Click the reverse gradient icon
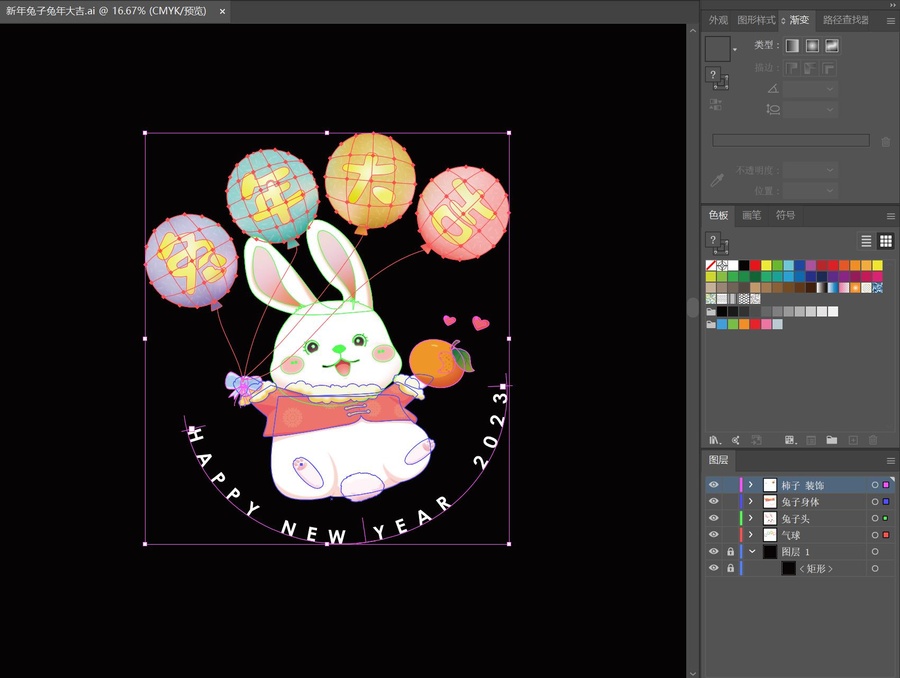The image size is (900, 678). [716, 104]
